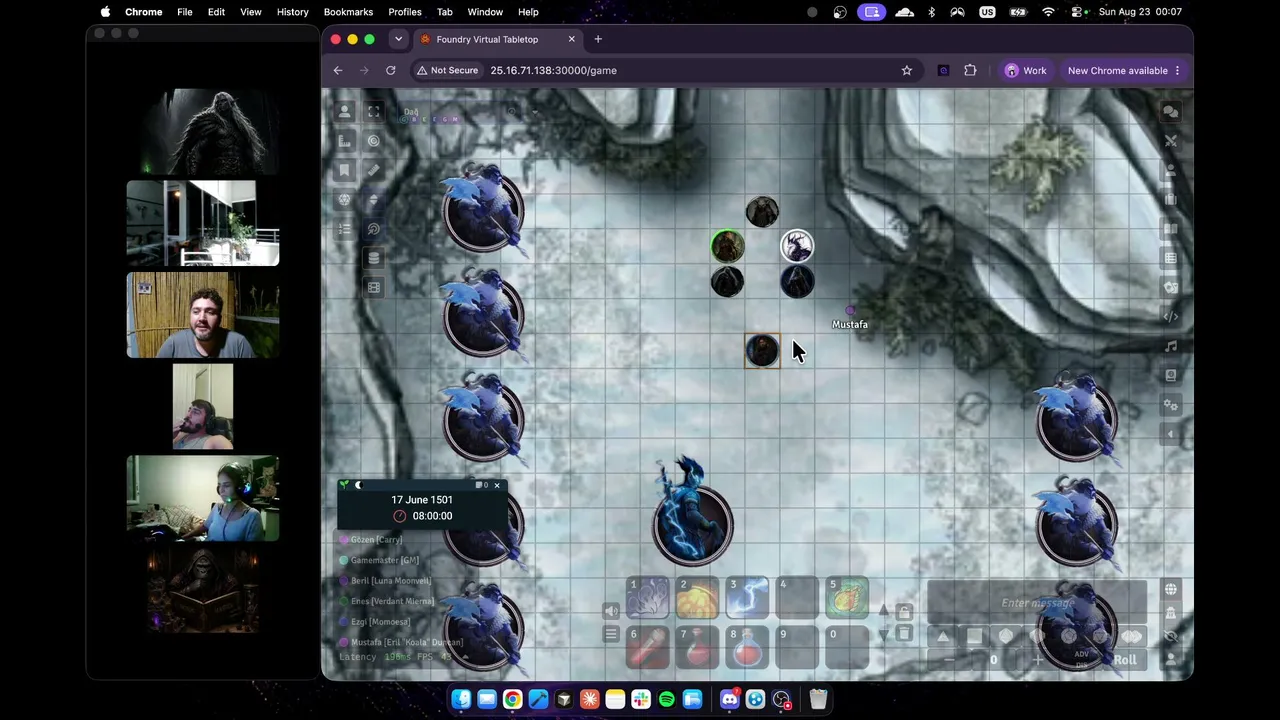Open the Card Stacks sidebar tab
The height and width of the screenshot is (720, 1280).
pos(1171,287)
